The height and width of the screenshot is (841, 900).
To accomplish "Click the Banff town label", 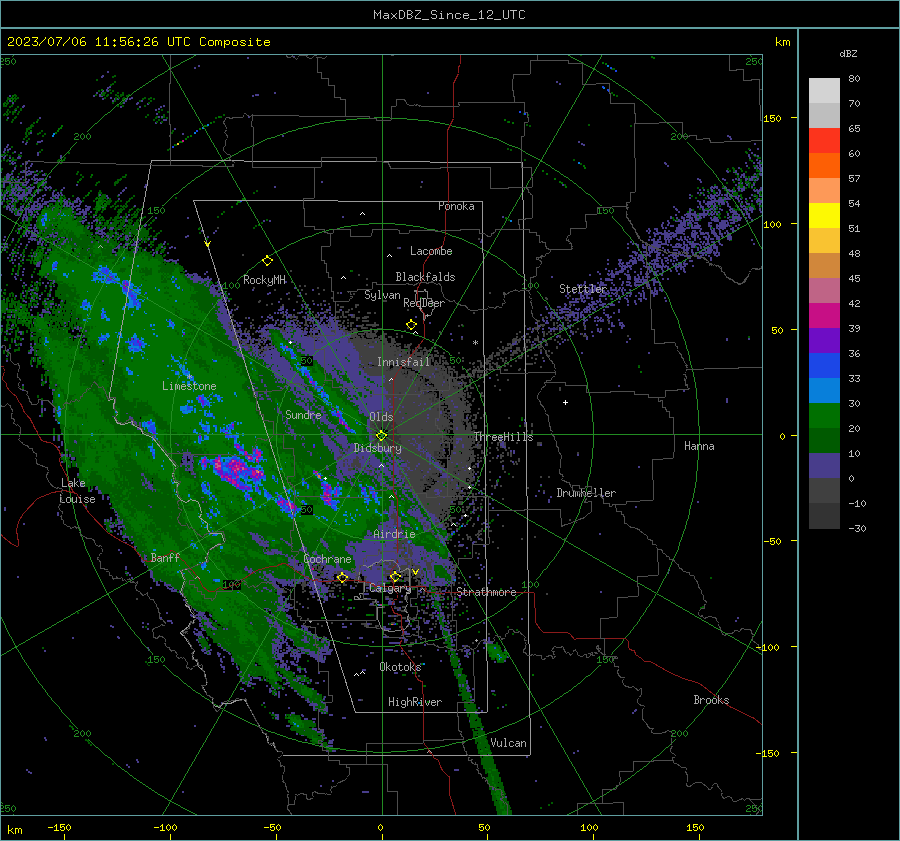I will click(165, 557).
